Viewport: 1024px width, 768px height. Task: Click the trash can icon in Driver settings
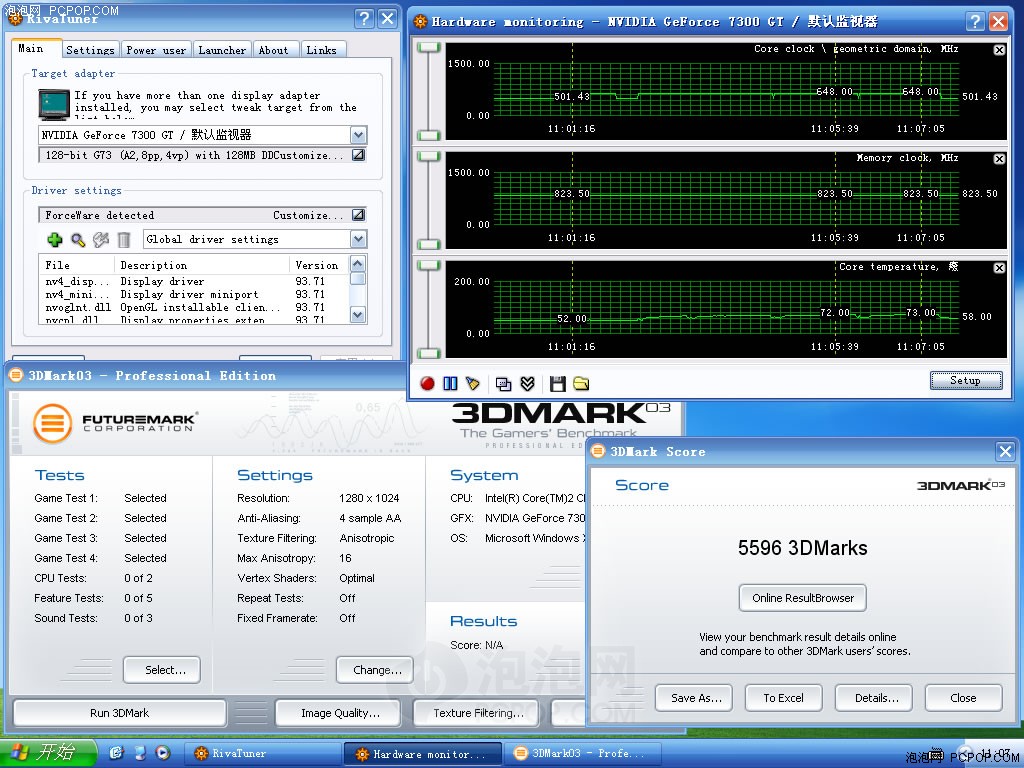point(123,240)
